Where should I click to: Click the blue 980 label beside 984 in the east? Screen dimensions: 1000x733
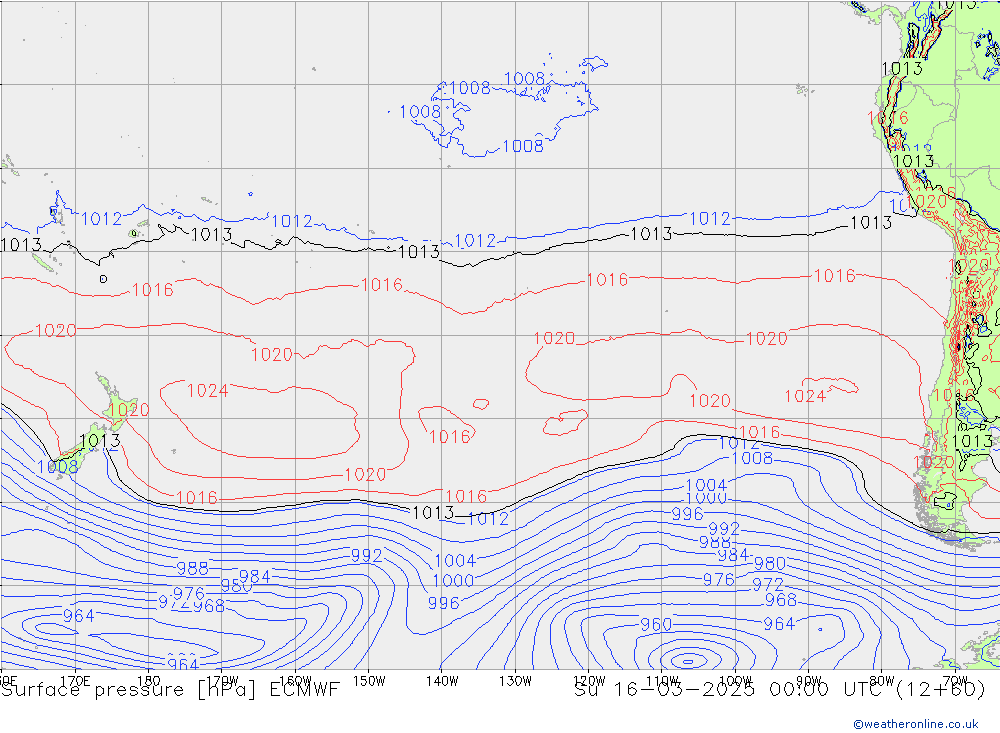pos(770,564)
